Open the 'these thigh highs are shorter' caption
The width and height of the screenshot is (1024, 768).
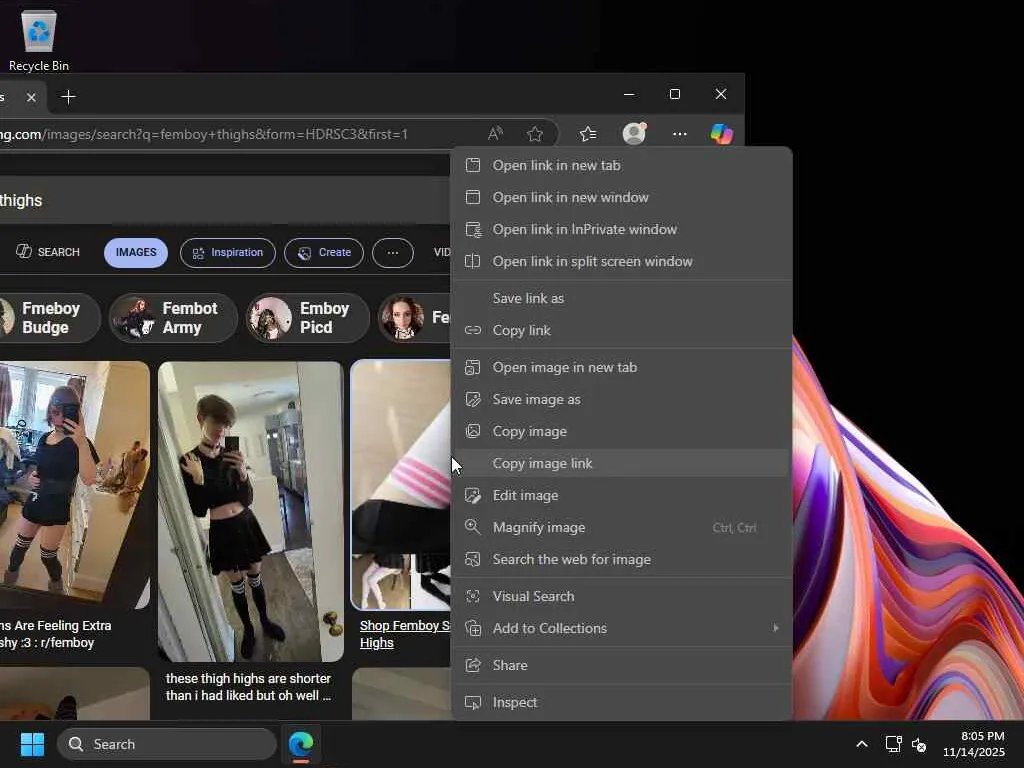coord(248,687)
